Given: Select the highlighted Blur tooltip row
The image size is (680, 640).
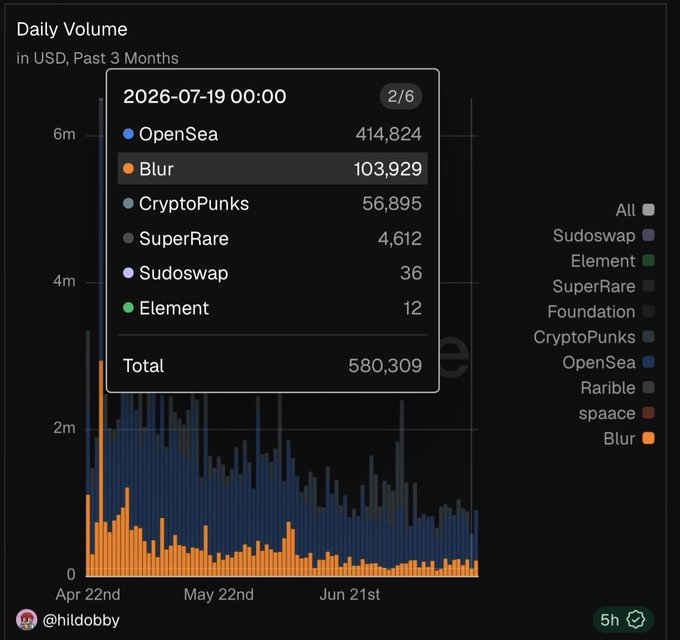Looking at the screenshot, I should coord(272,169).
